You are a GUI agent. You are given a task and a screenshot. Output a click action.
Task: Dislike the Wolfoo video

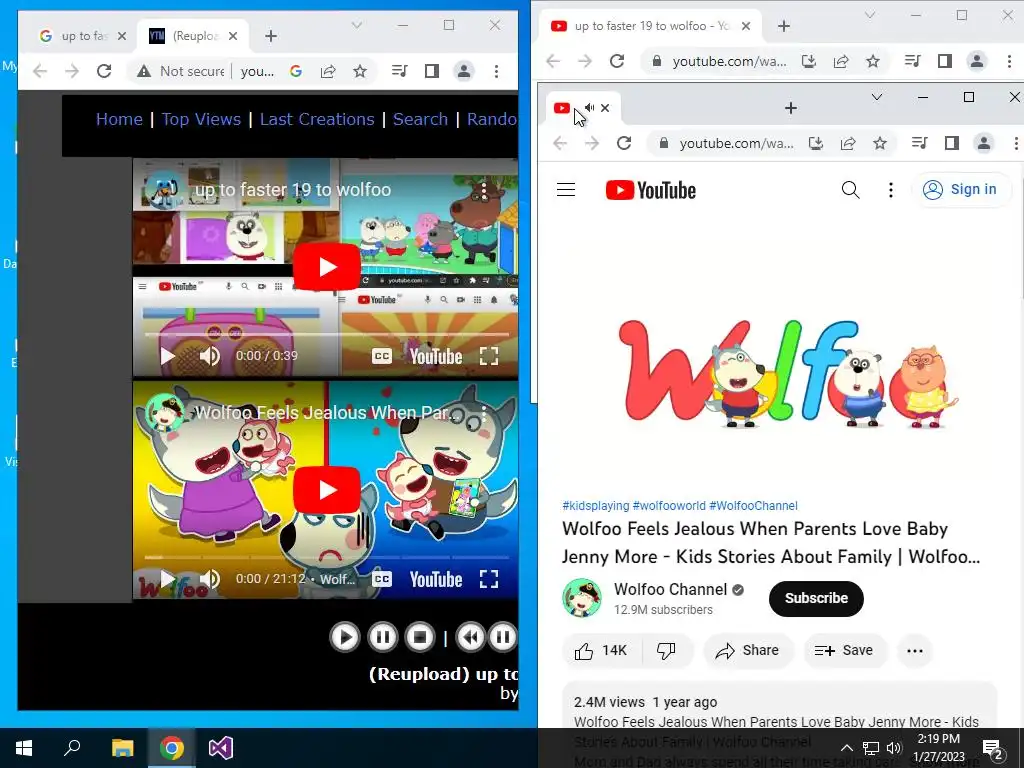(x=666, y=650)
